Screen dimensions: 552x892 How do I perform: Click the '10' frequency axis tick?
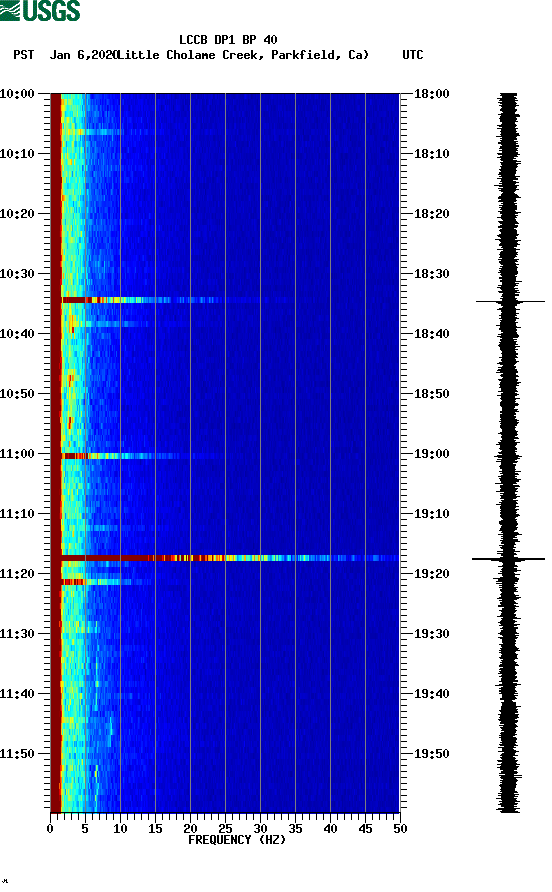pyautogui.click(x=120, y=829)
